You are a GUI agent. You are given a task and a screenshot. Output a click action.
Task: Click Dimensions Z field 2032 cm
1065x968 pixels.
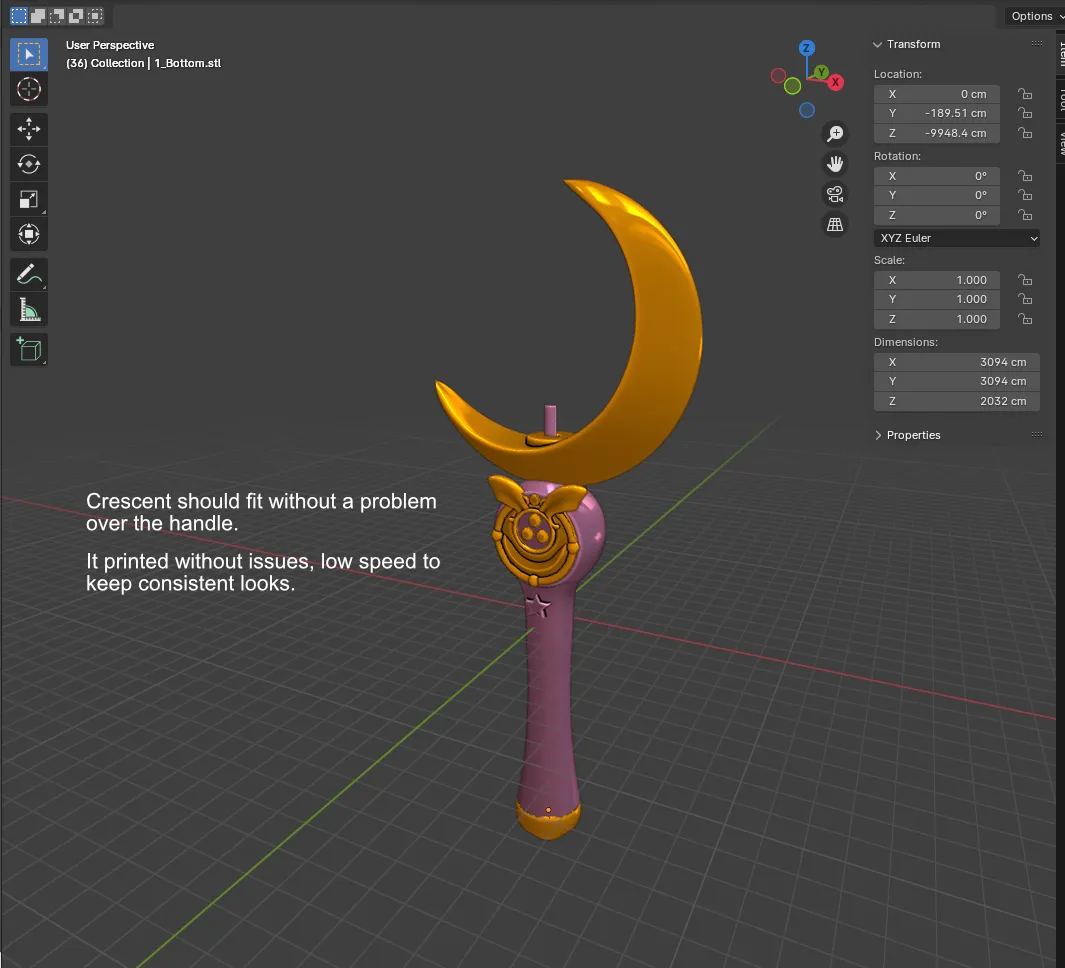[956, 401]
